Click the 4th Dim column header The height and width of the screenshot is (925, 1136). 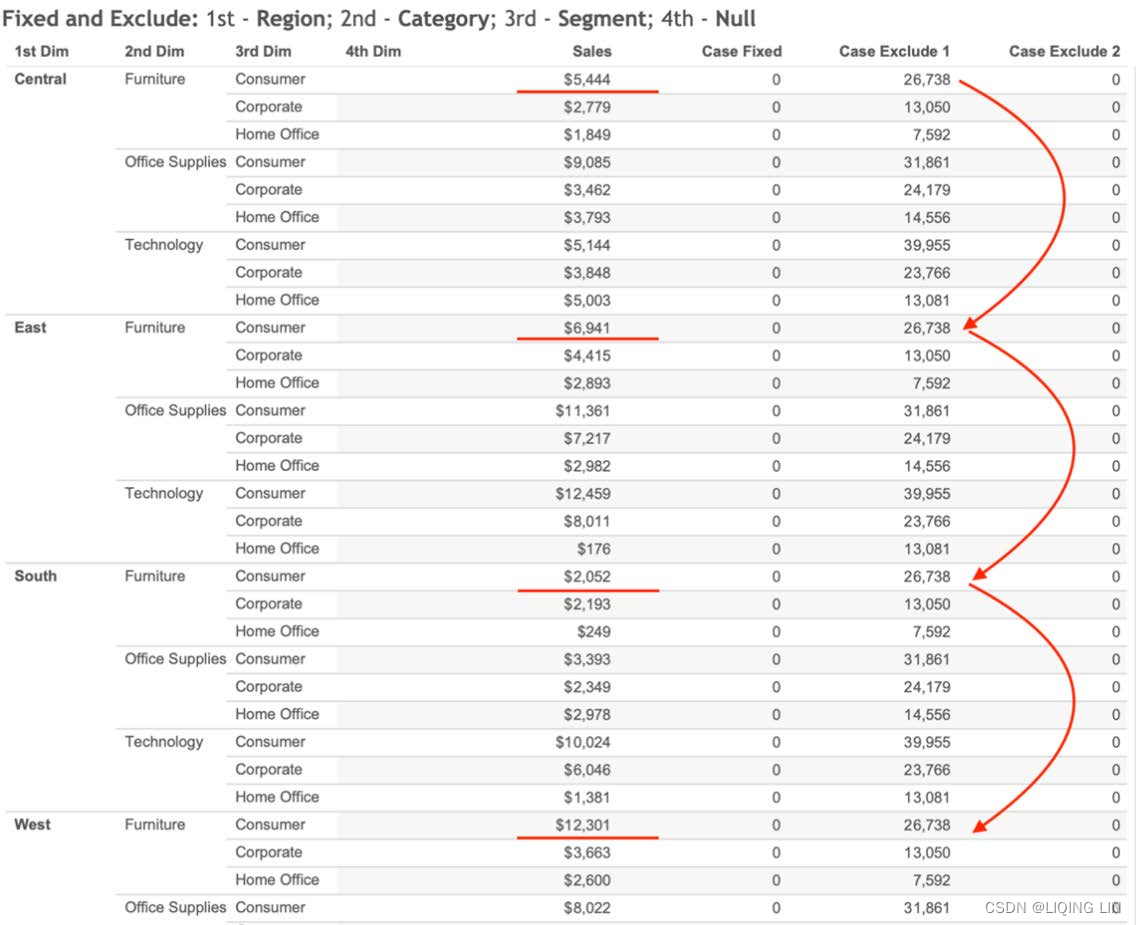click(373, 51)
